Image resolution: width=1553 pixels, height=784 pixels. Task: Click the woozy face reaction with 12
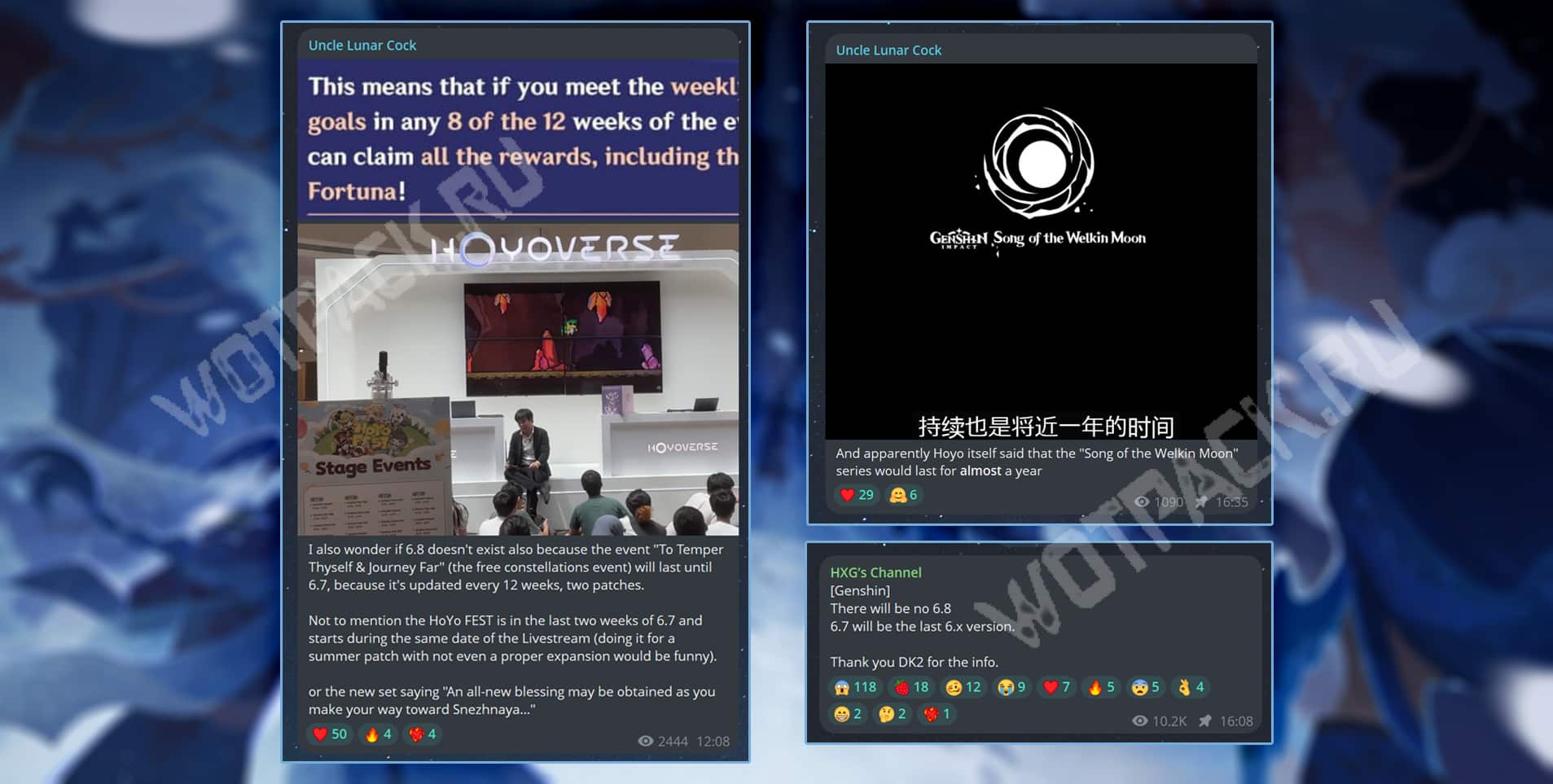tap(963, 687)
